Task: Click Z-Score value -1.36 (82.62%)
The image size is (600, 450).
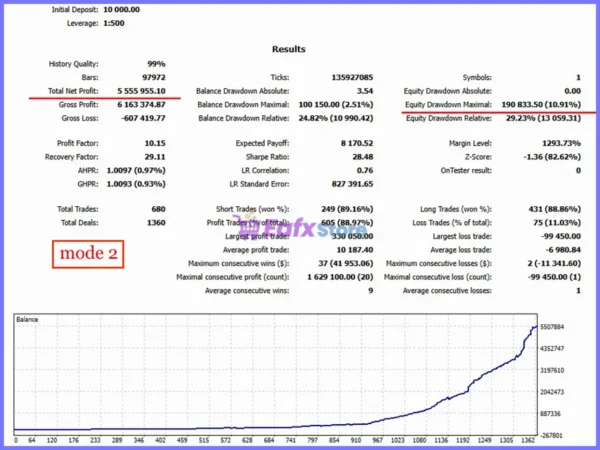Action: (x=552, y=157)
